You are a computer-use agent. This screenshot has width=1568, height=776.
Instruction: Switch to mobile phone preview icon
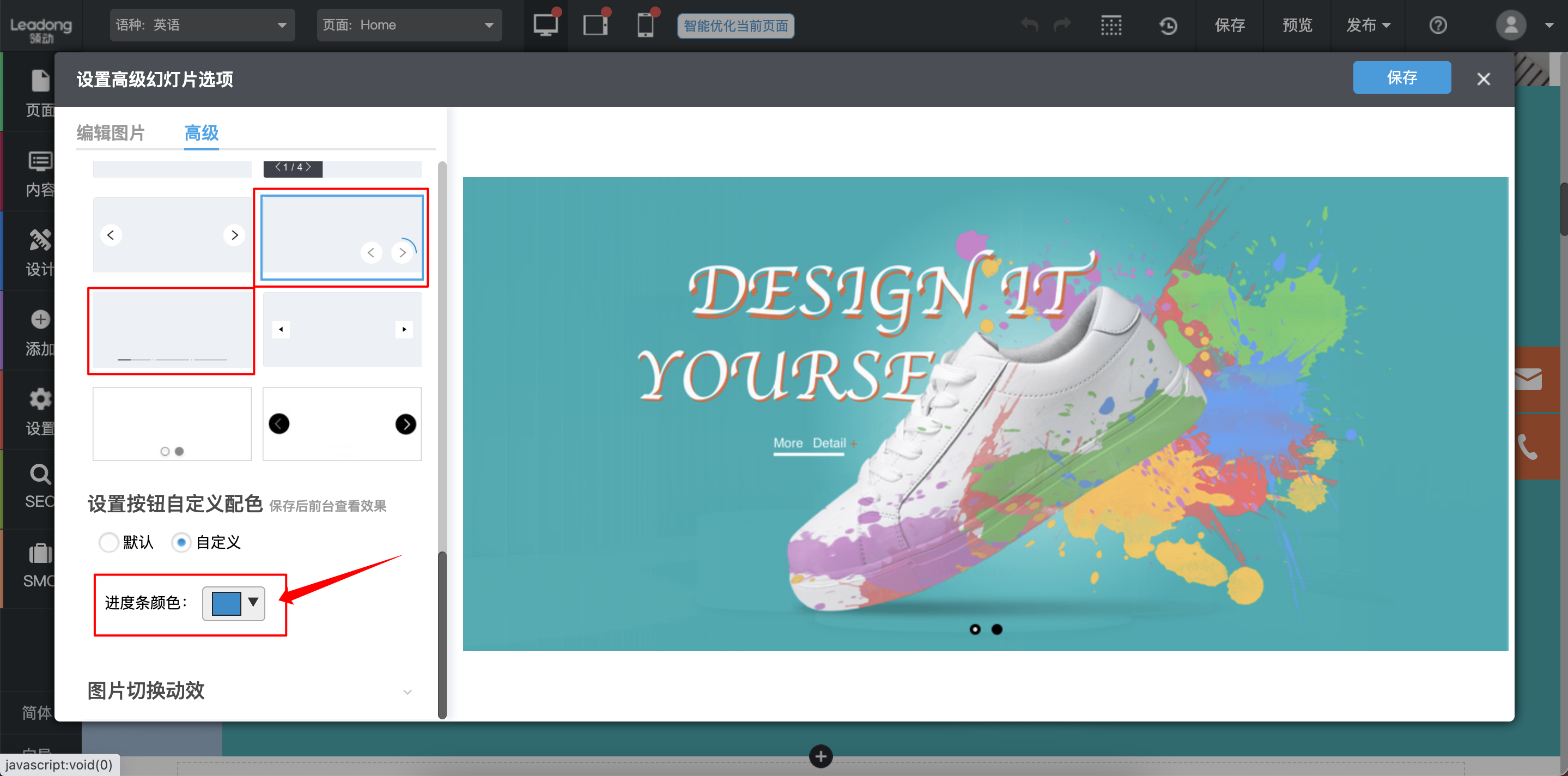point(645,25)
